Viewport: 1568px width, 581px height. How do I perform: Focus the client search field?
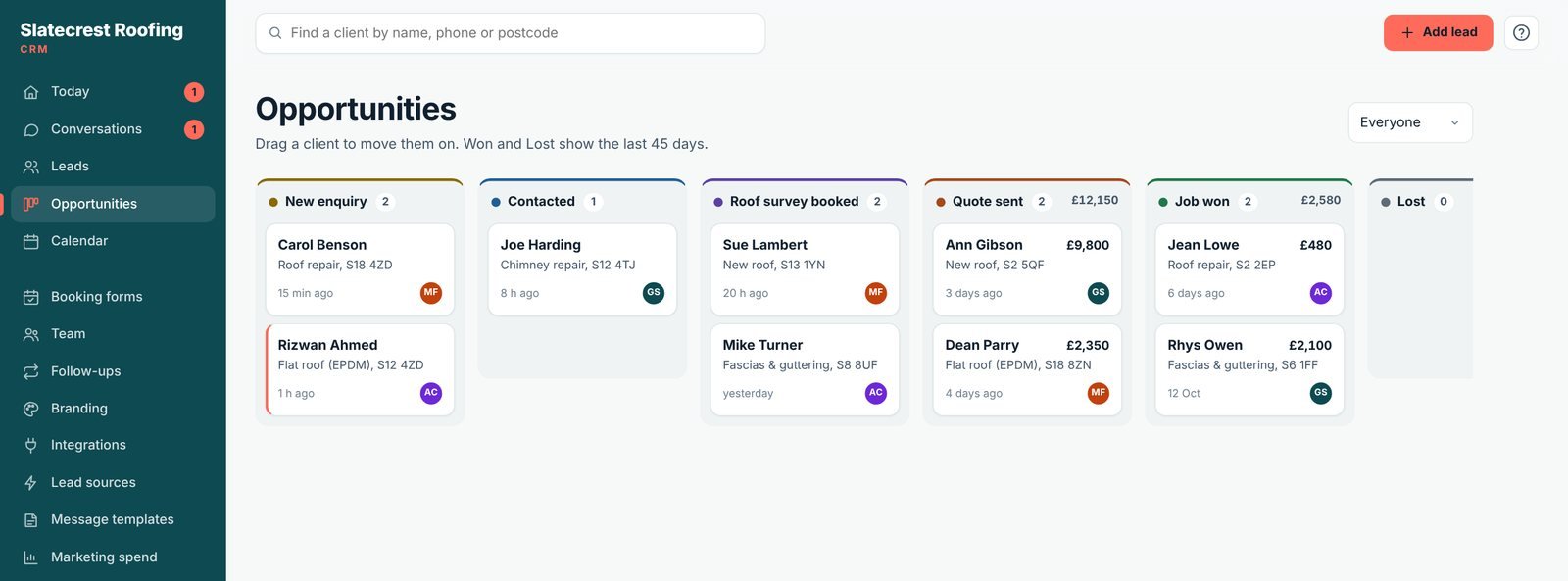click(510, 33)
